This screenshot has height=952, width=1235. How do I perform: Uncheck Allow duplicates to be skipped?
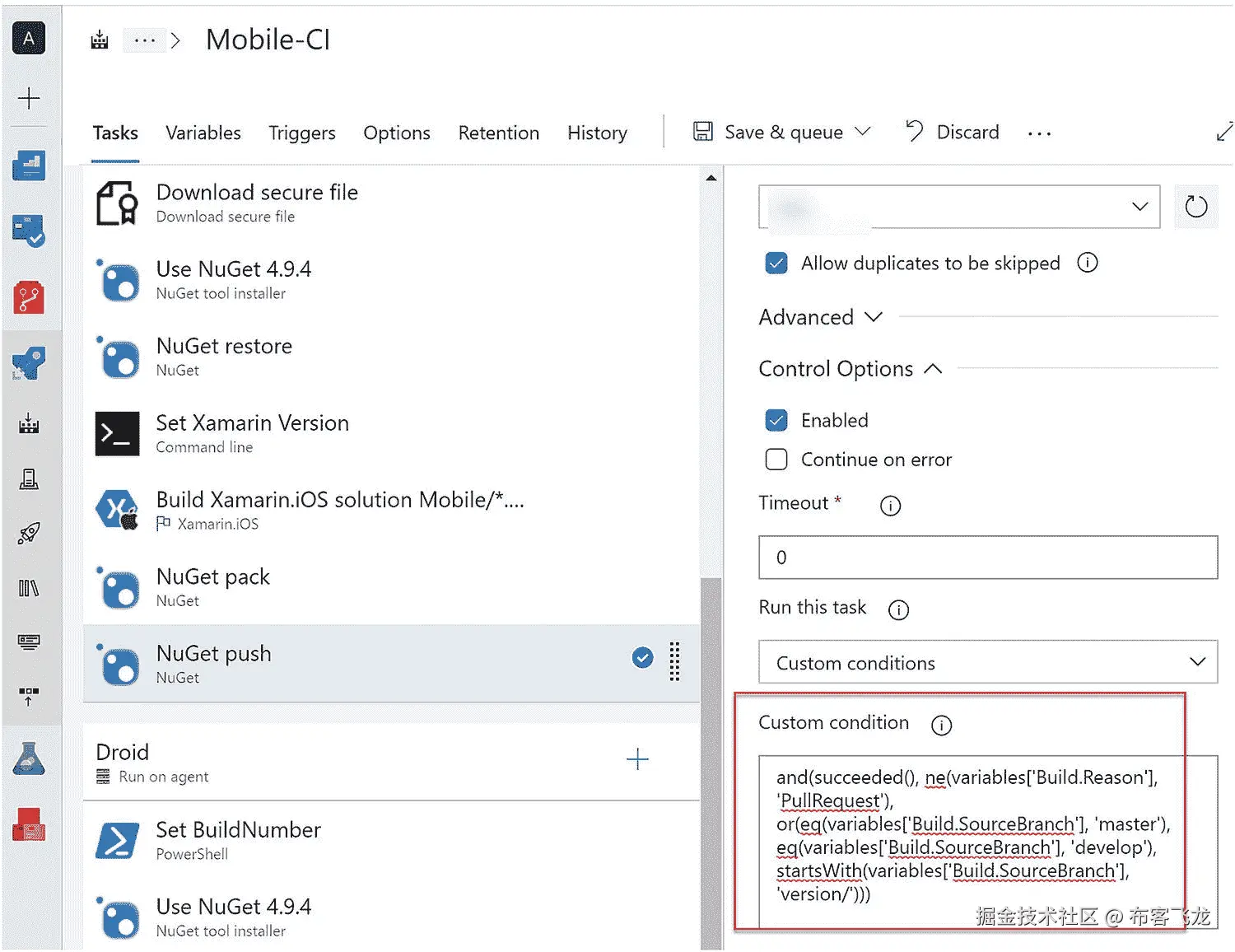pos(776,264)
